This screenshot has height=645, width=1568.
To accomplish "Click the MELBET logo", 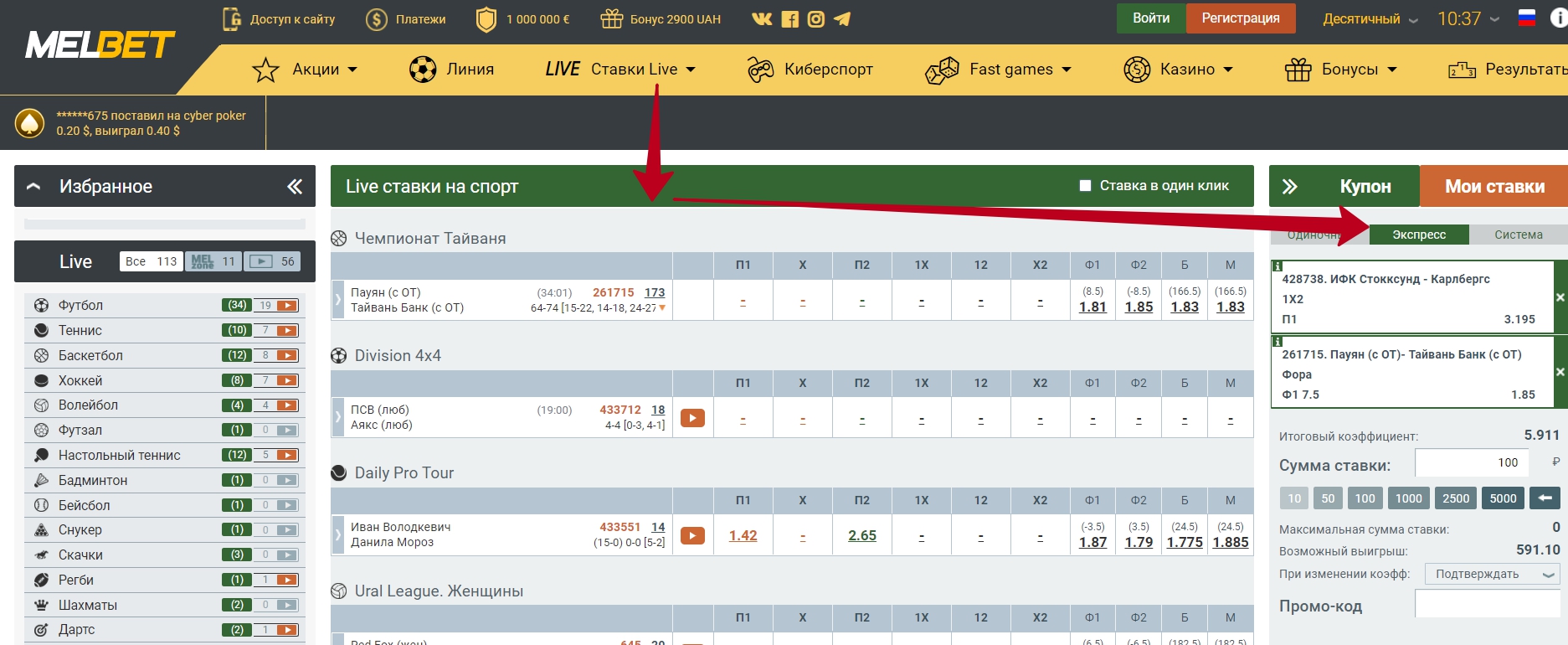I will coord(100,45).
